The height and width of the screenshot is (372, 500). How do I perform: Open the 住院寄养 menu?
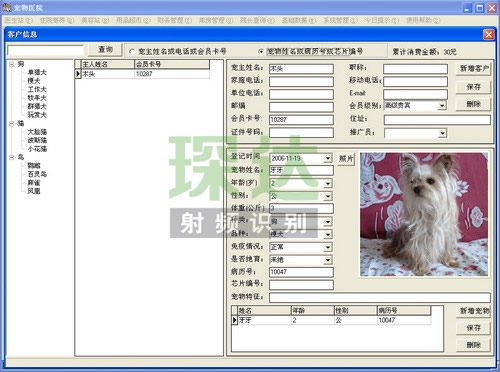57,20
